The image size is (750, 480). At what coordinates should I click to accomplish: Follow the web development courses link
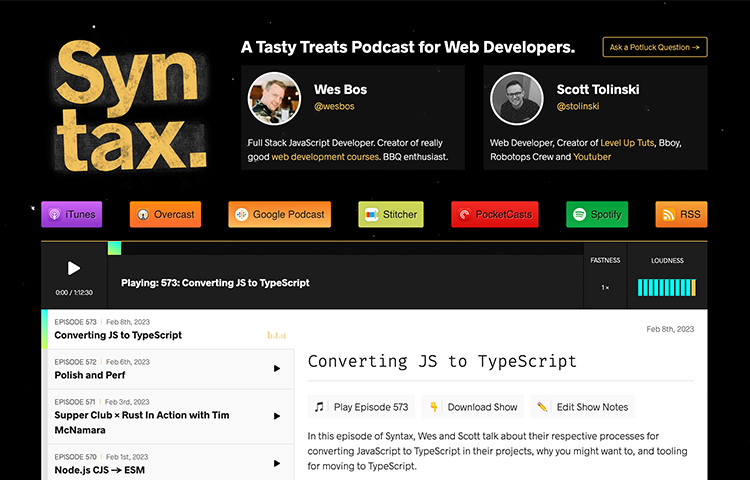(325, 157)
